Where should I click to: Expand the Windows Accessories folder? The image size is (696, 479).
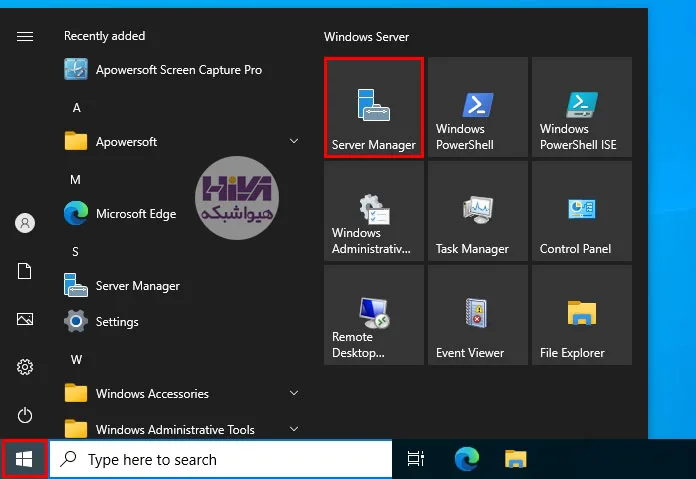[294, 393]
